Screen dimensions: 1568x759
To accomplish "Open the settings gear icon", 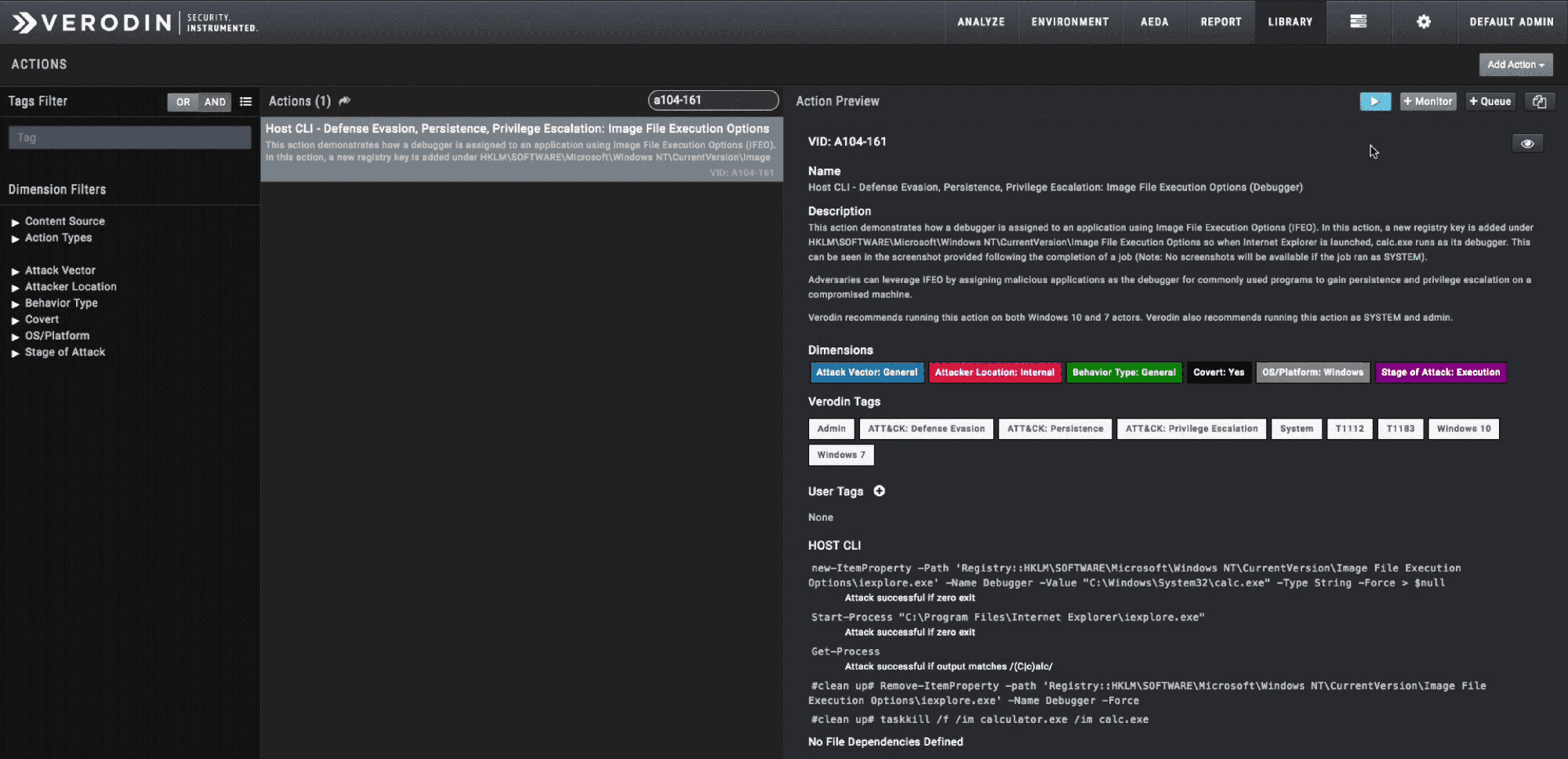I will (1424, 22).
